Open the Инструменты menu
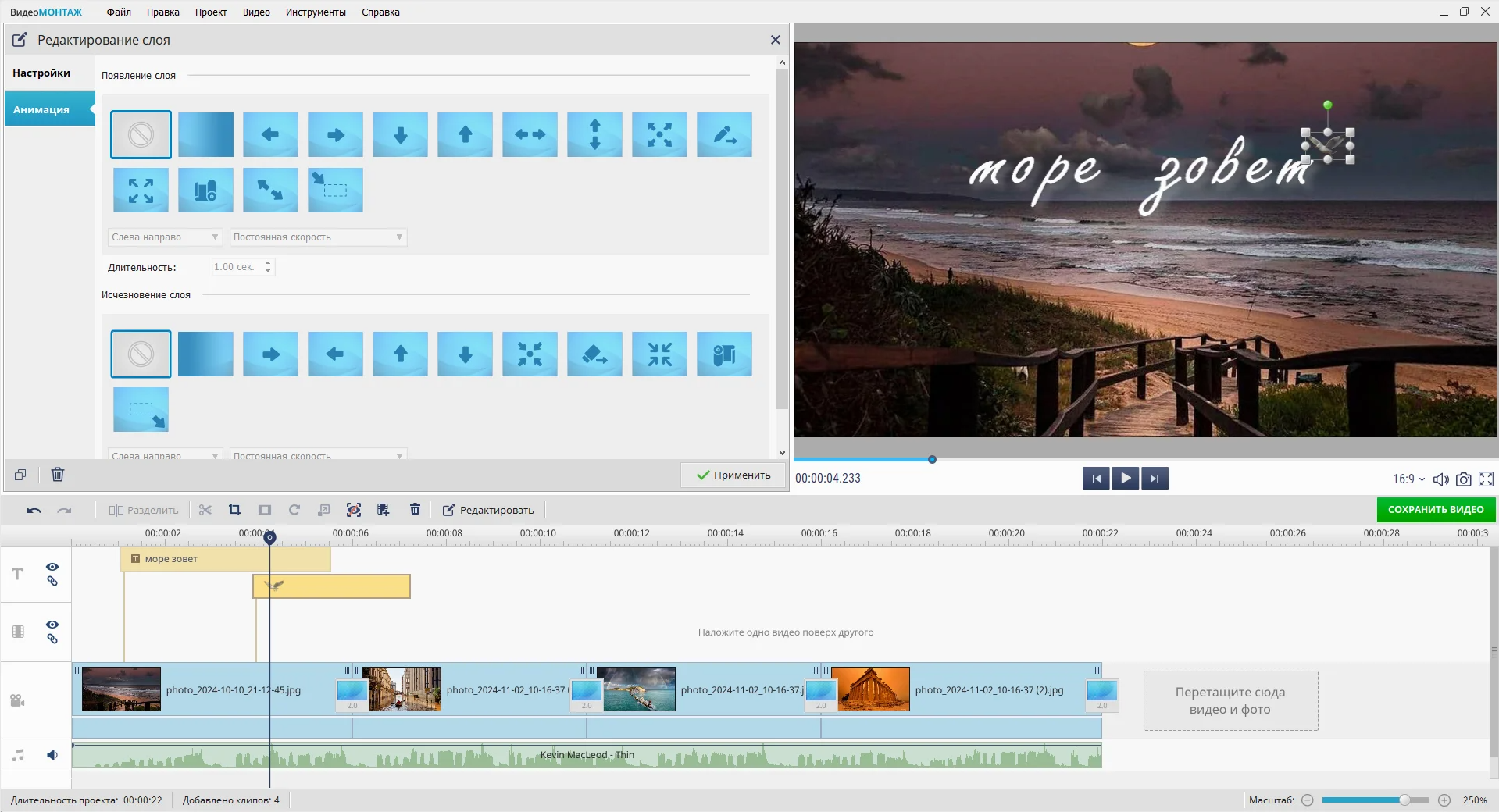This screenshot has height=812, width=1499. coord(316,12)
